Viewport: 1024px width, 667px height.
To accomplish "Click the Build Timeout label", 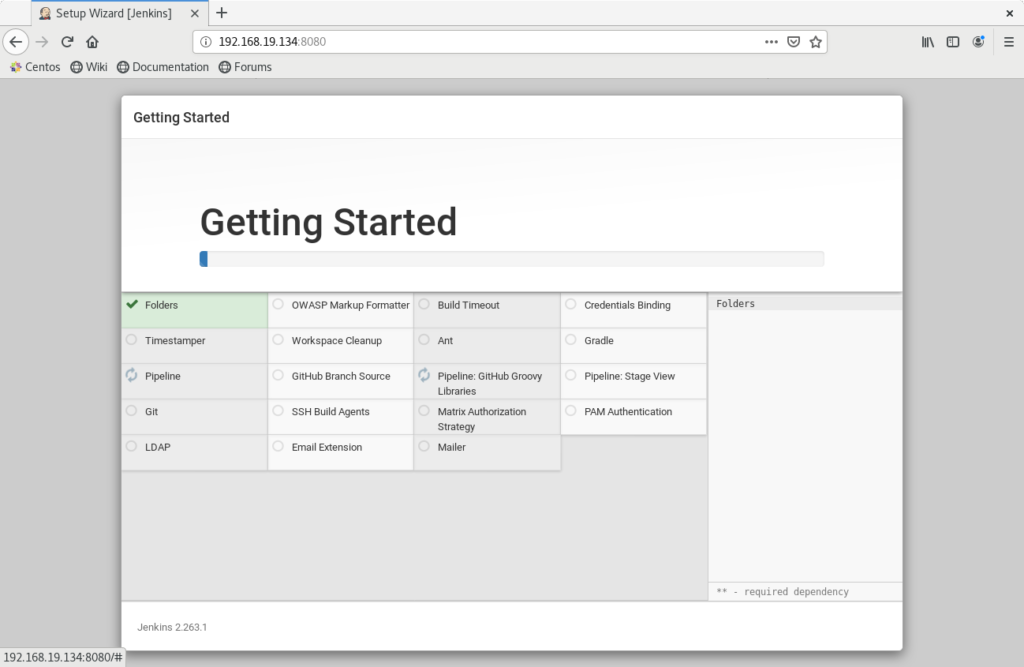I will pyautogui.click(x=468, y=305).
